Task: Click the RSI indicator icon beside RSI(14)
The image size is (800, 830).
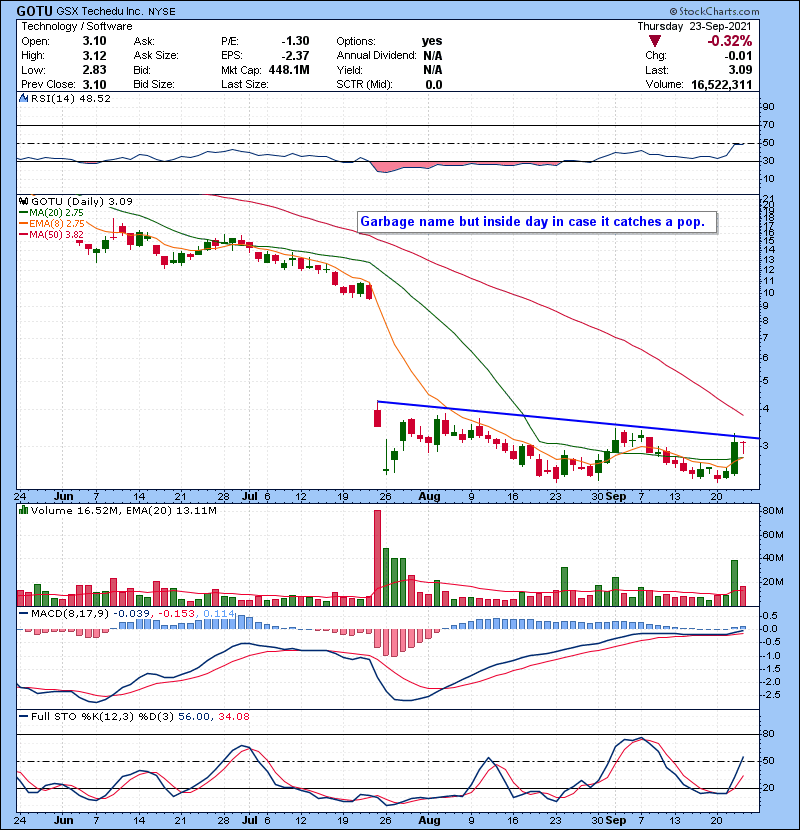Action: pos(23,98)
